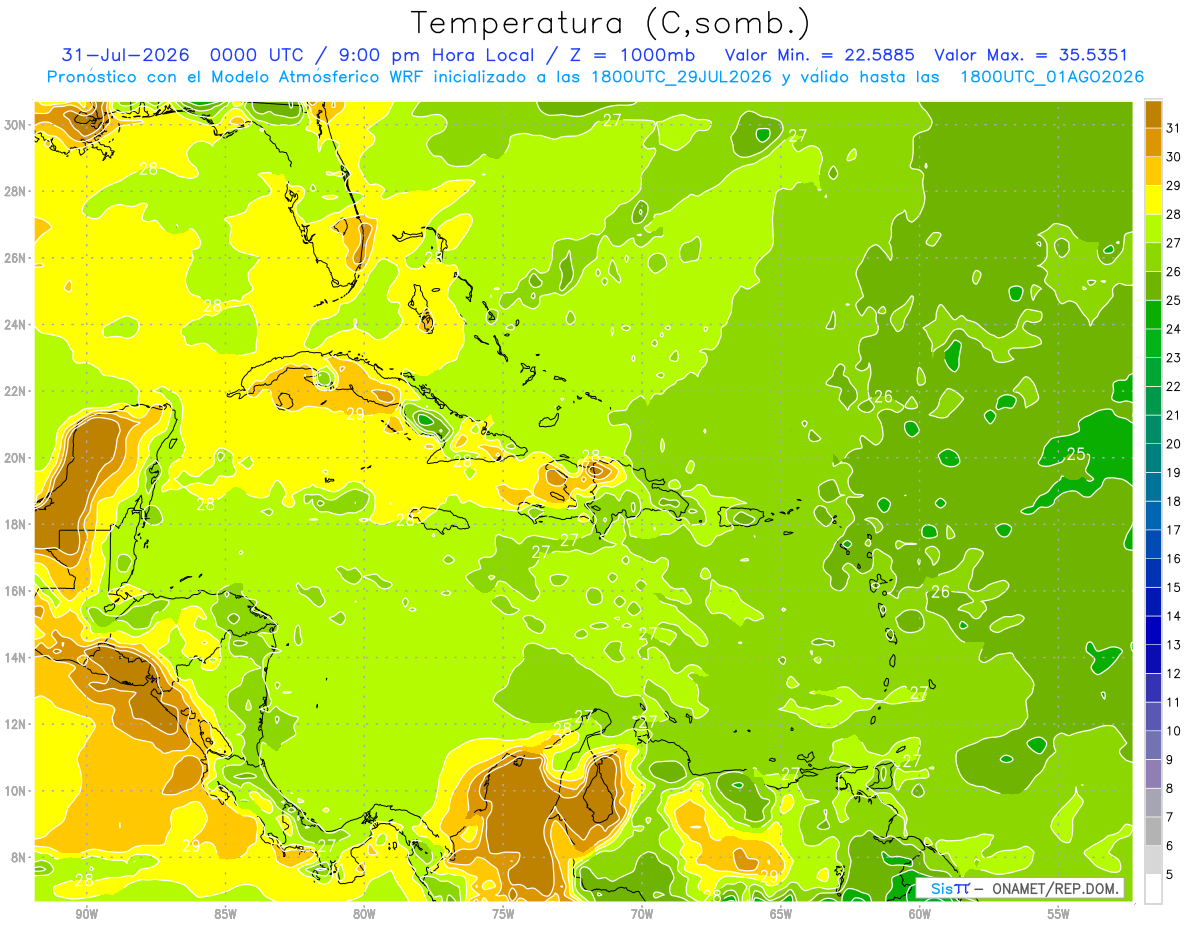Click the "26N" latitude axis label

click(x=17, y=258)
